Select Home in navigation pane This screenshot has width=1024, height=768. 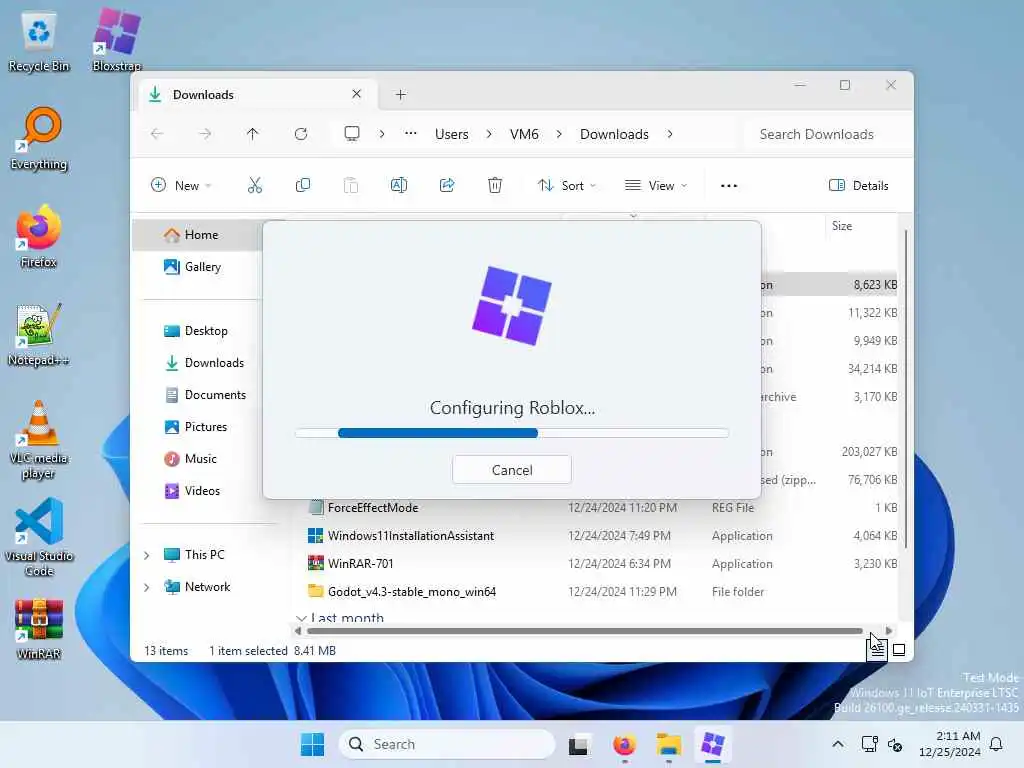tap(199, 234)
